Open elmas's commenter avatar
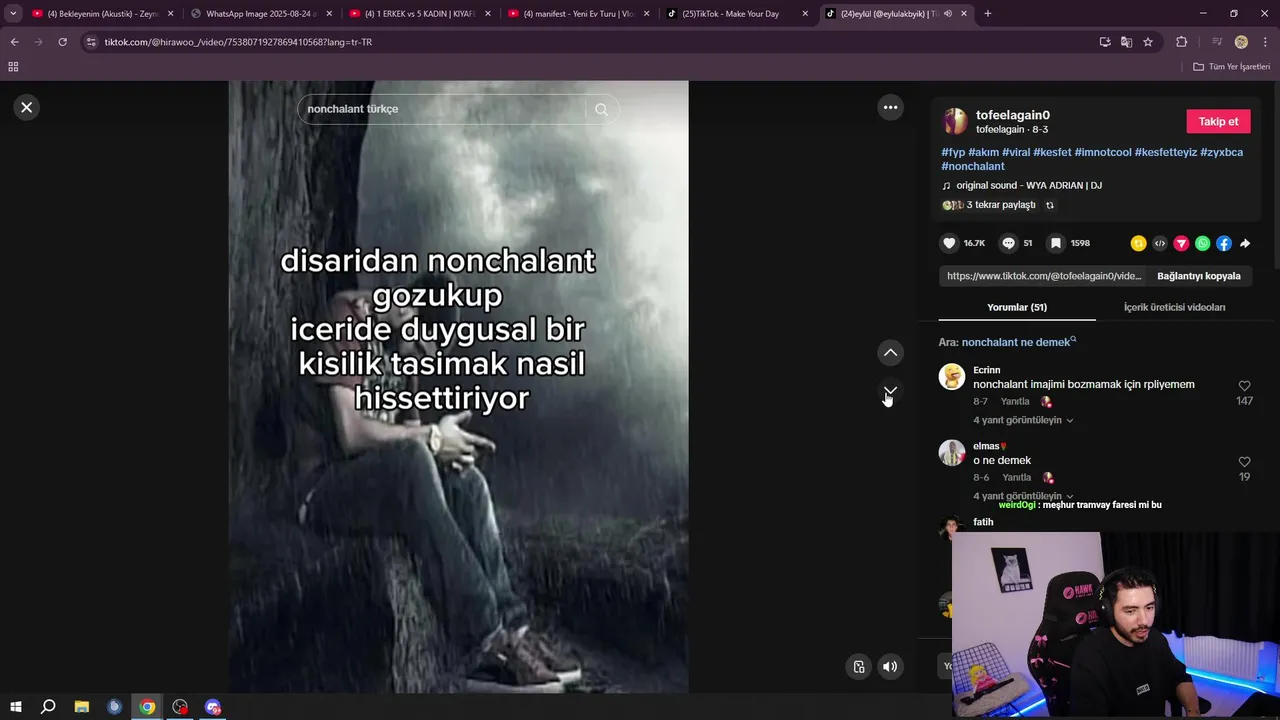 (x=952, y=452)
